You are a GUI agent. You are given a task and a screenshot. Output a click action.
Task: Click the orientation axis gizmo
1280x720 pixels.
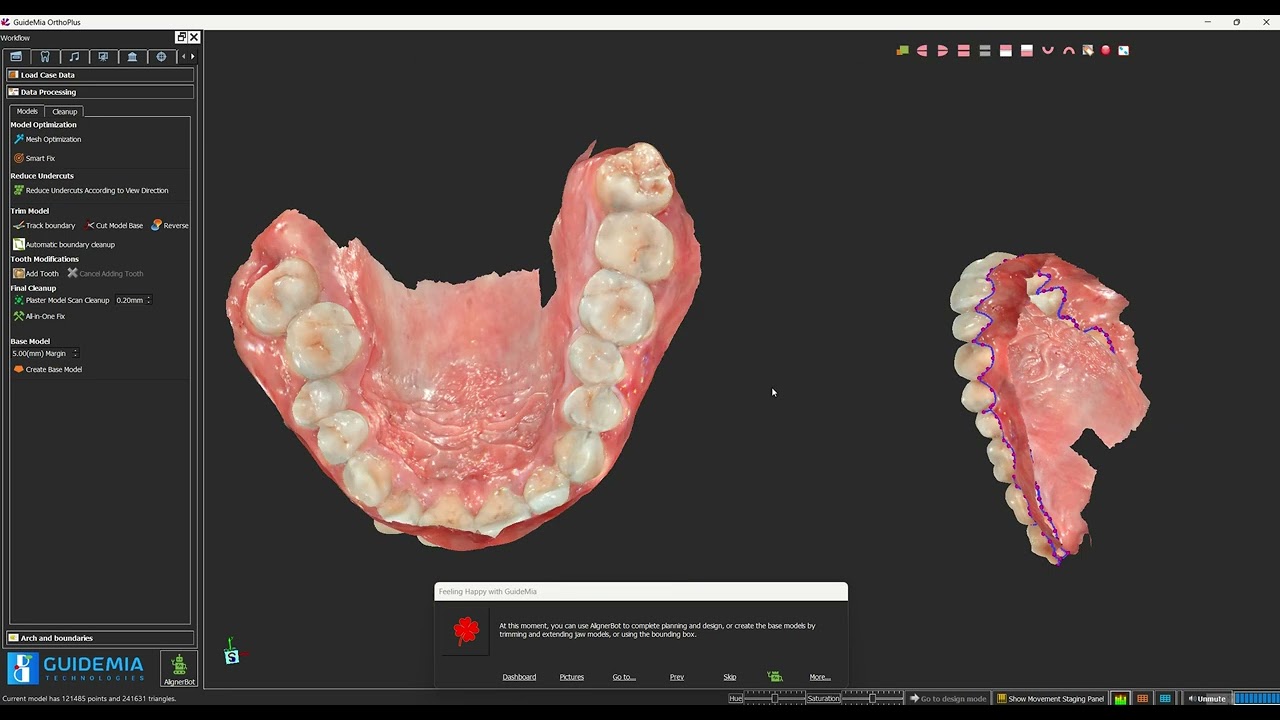click(232, 653)
